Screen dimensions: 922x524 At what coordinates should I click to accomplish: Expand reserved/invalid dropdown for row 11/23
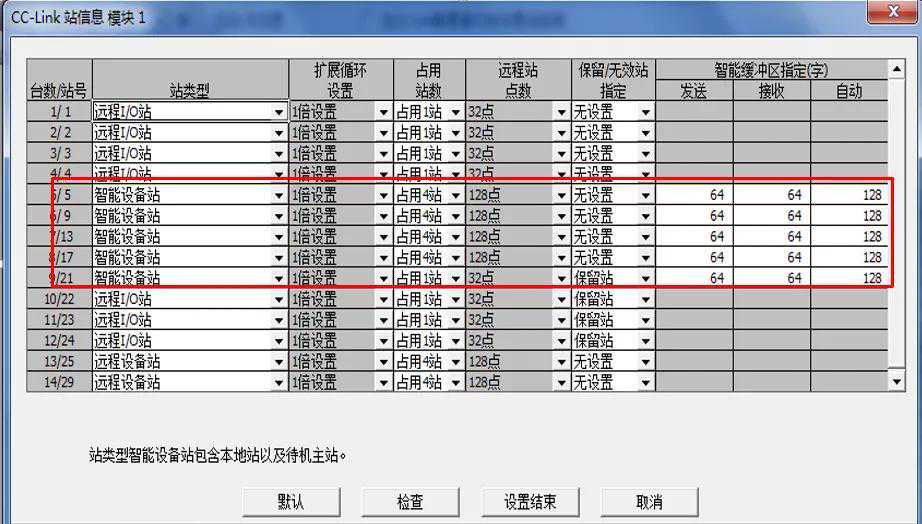tap(645, 320)
